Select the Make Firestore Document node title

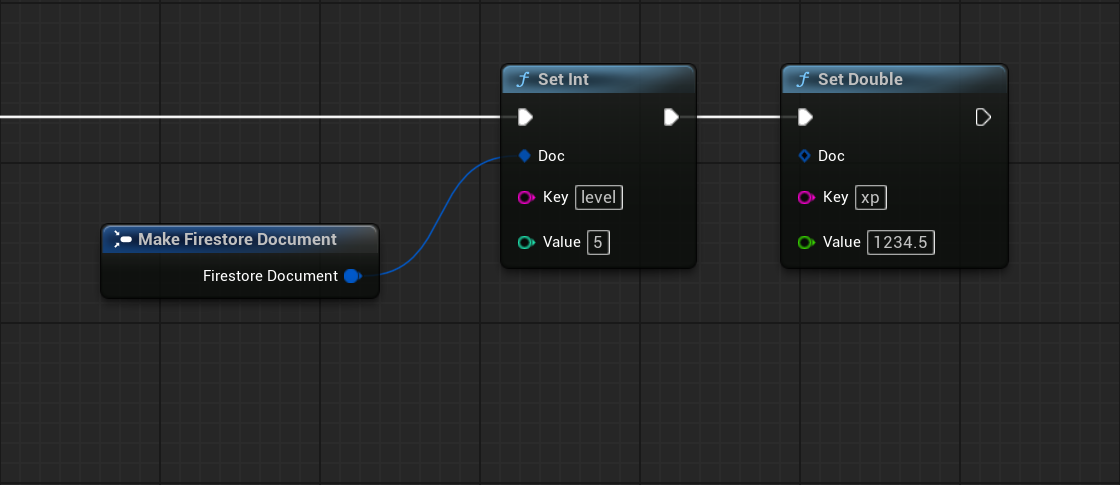coord(237,240)
